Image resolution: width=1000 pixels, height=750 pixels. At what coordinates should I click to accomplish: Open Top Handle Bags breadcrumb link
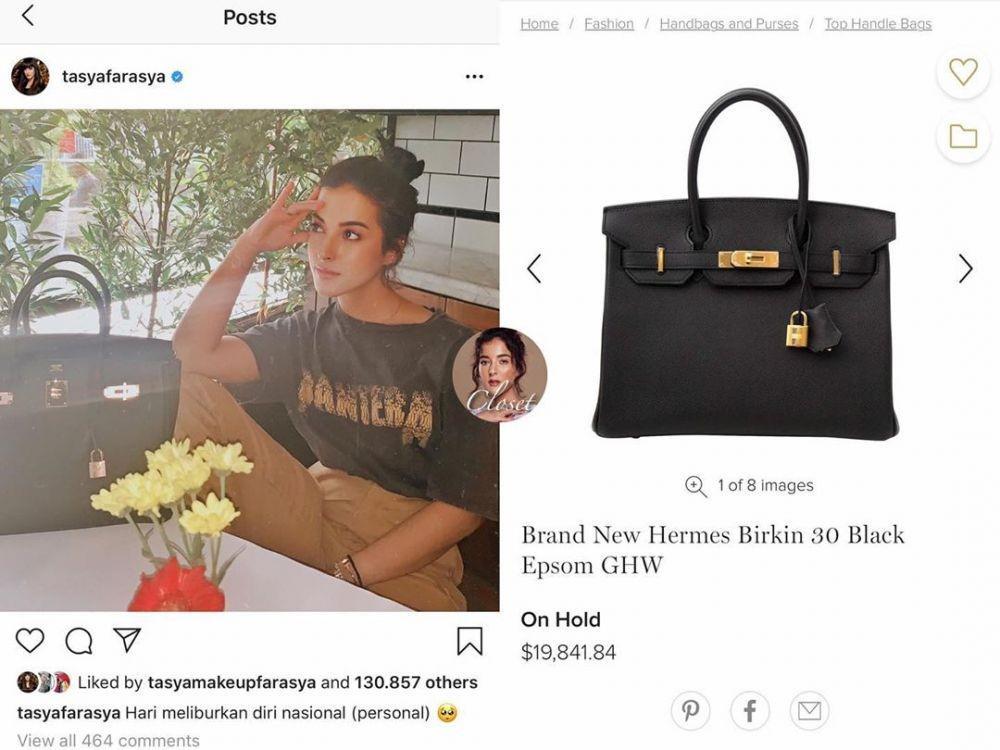pos(878,24)
